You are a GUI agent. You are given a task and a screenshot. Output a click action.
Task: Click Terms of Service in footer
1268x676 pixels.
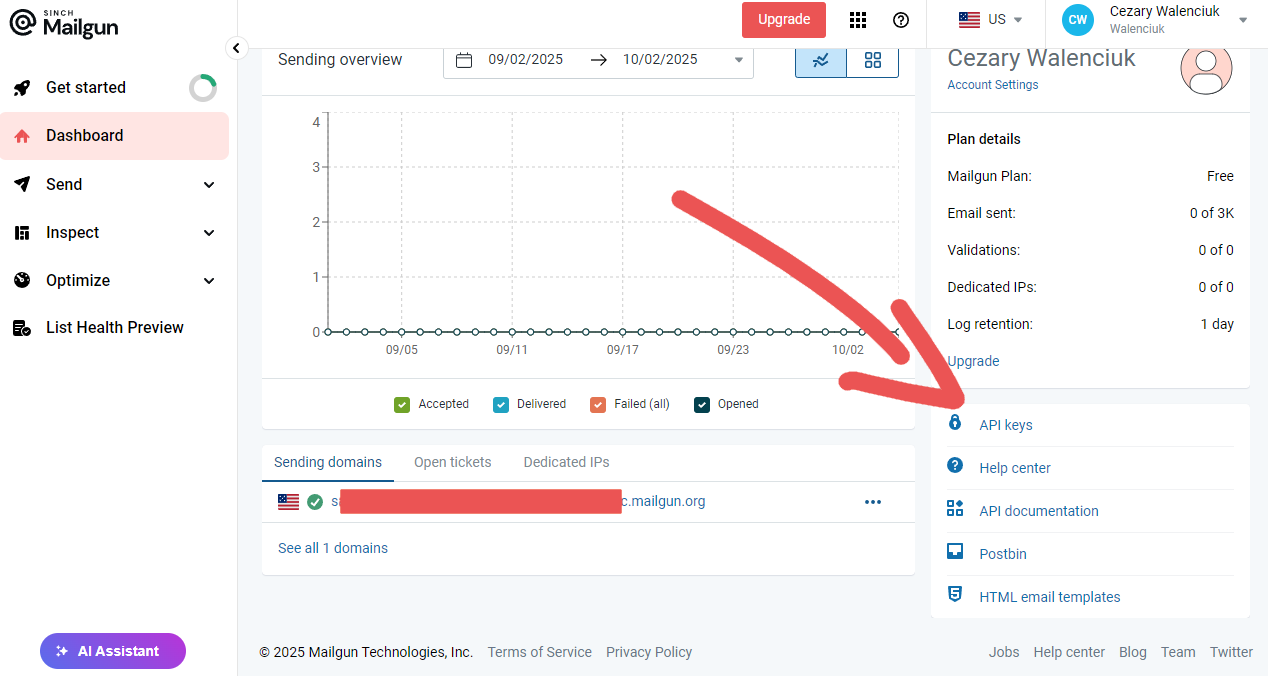pos(540,652)
